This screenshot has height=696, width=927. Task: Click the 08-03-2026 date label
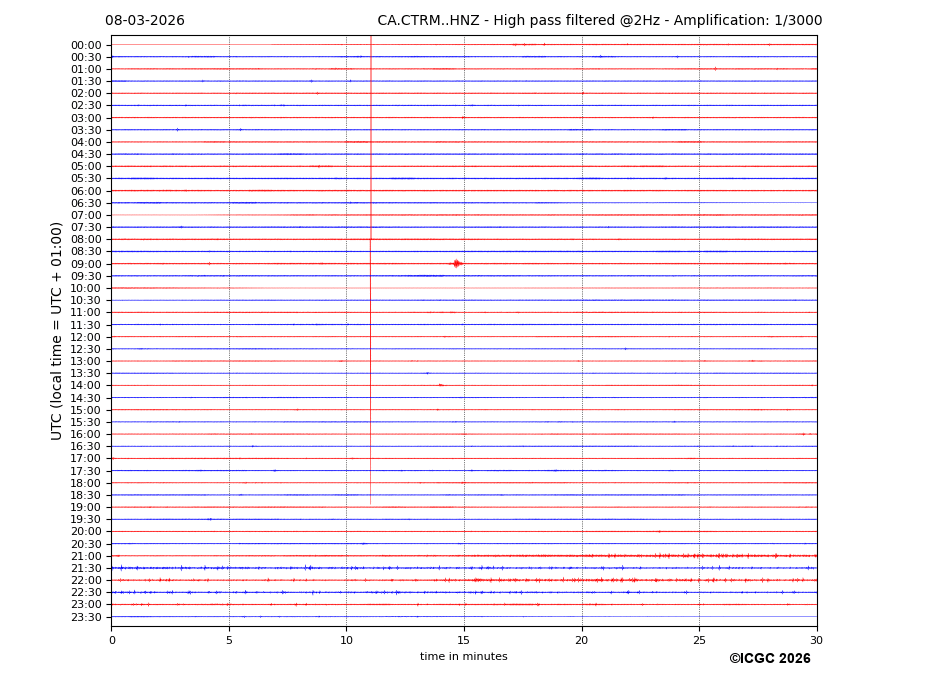click(x=144, y=21)
